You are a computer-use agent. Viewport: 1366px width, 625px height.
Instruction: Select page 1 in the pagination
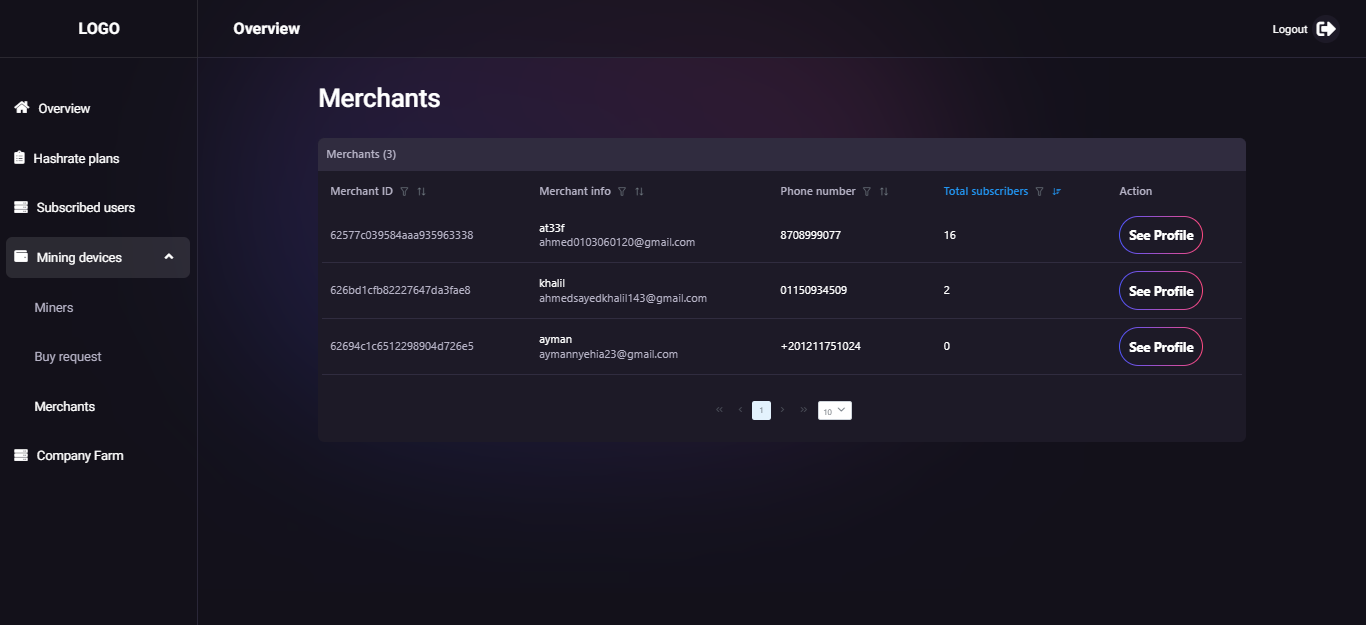(761, 410)
